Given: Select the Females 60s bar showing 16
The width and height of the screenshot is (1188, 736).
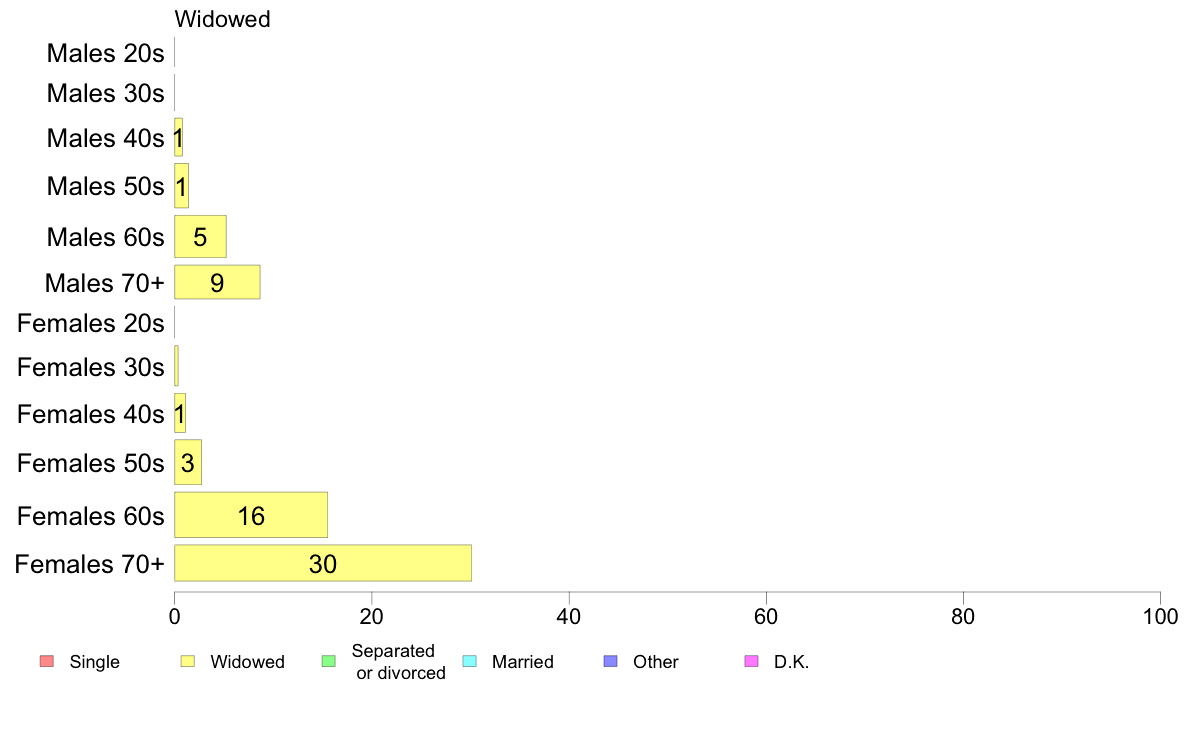Looking at the screenshot, I should coord(251,515).
